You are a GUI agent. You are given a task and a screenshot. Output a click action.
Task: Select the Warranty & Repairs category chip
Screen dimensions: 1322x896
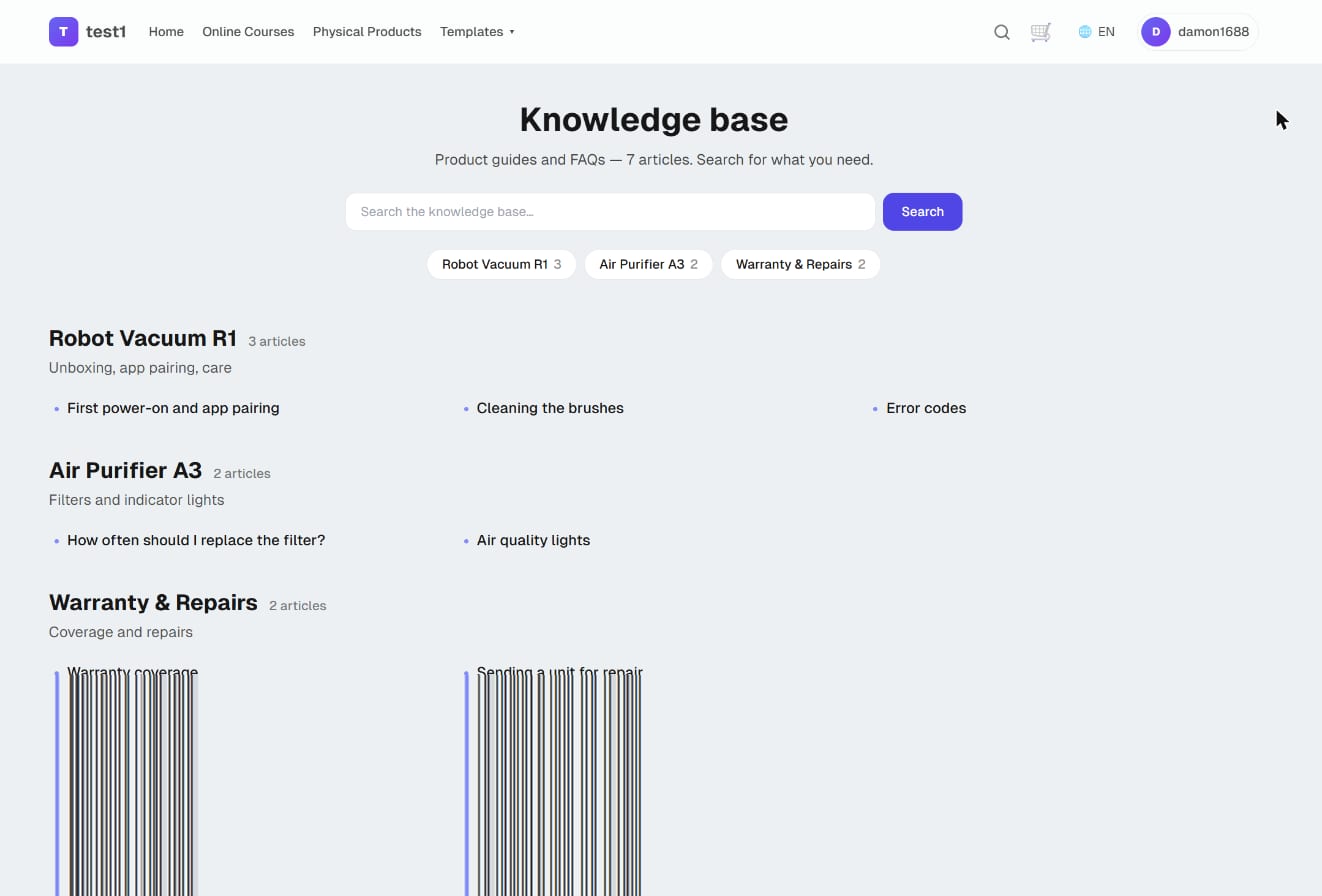[800, 264]
